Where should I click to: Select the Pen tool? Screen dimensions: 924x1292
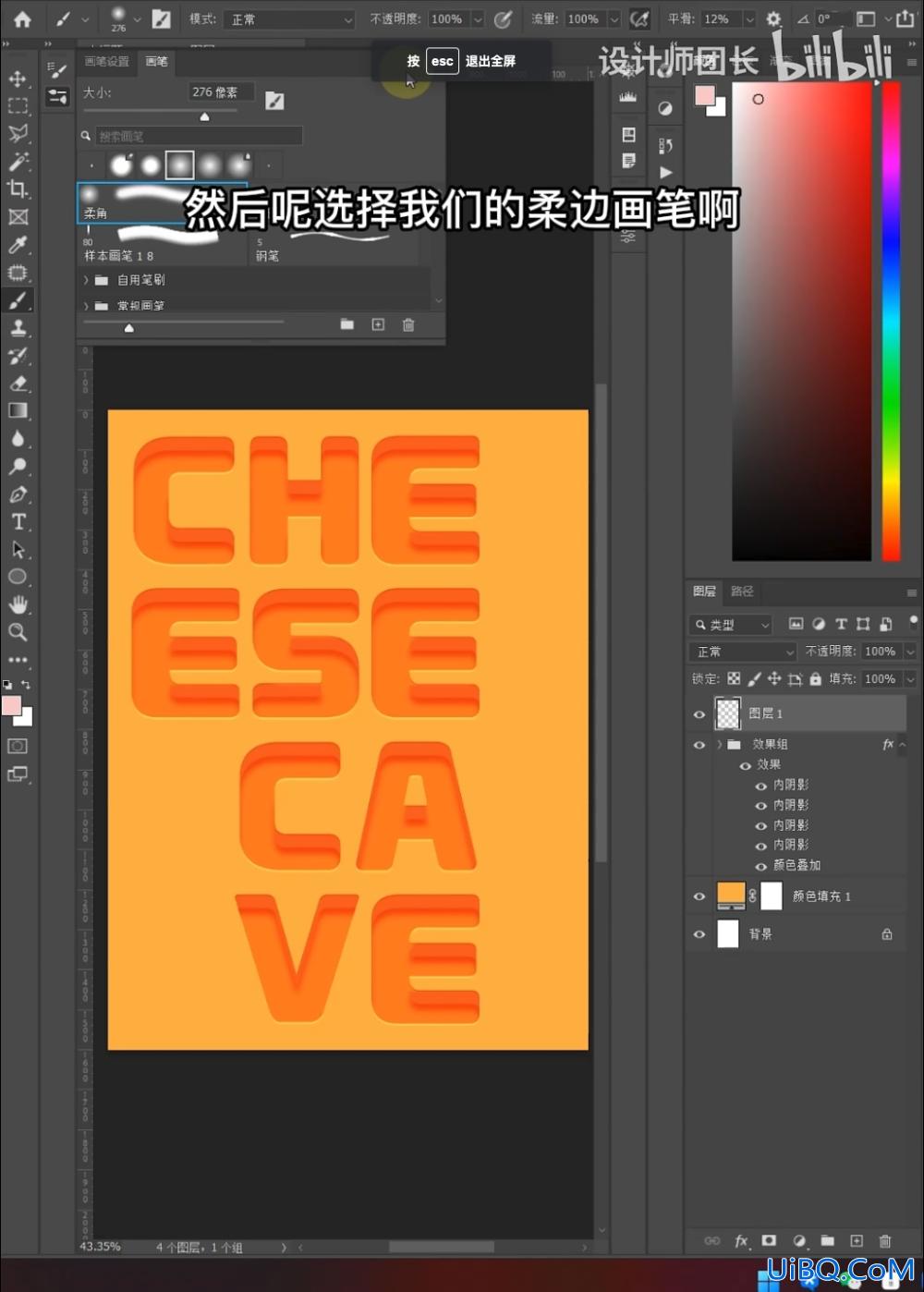[18, 494]
